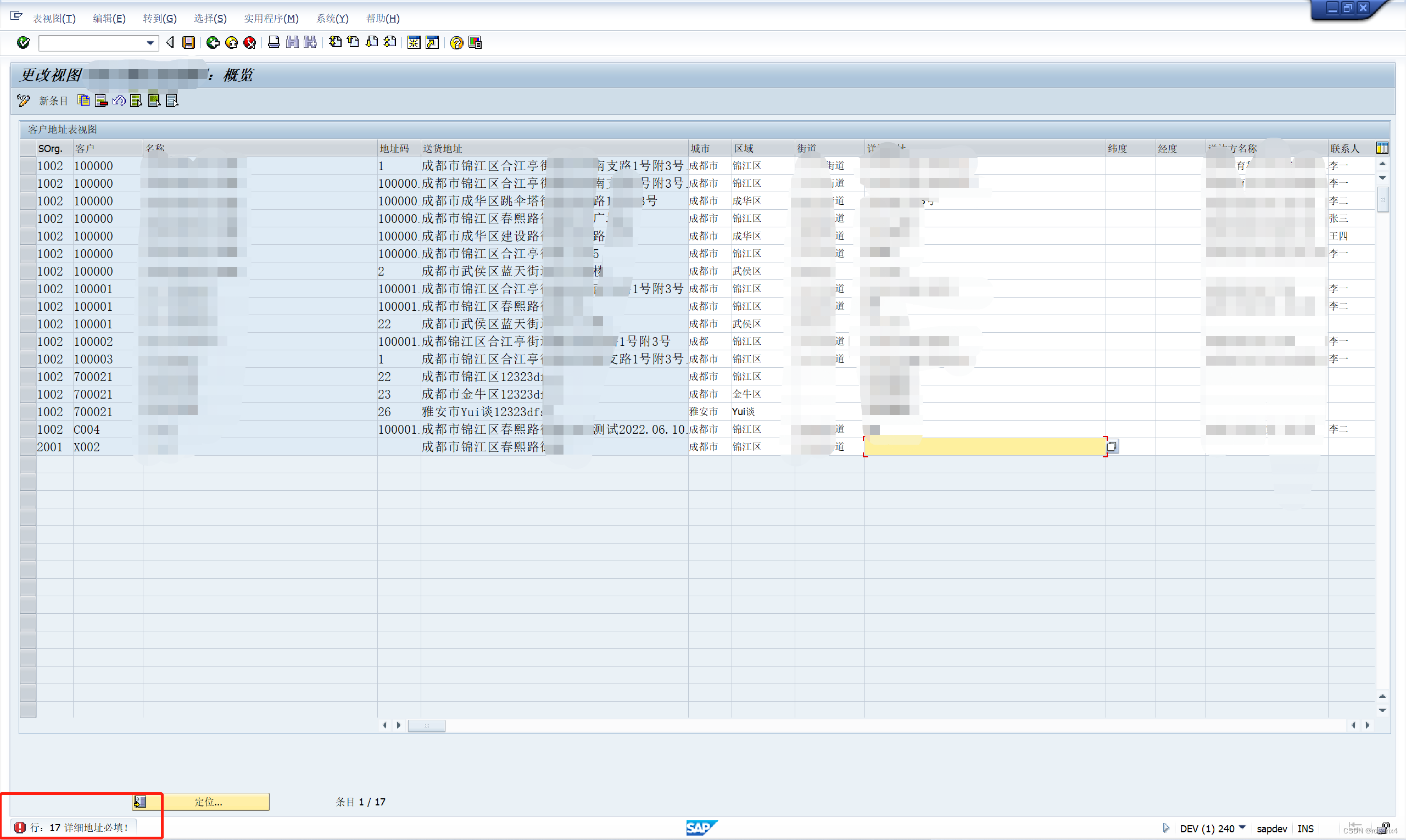The height and width of the screenshot is (840, 1406).
Task: Select row selector for customer 100002
Action: [28, 341]
